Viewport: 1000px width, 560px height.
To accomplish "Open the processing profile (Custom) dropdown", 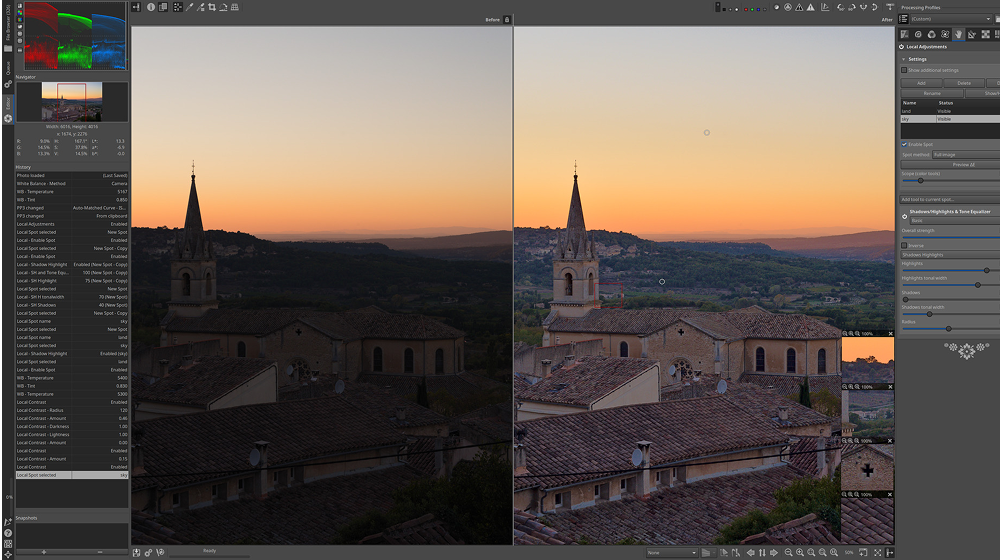I will pyautogui.click(x=951, y=19).
